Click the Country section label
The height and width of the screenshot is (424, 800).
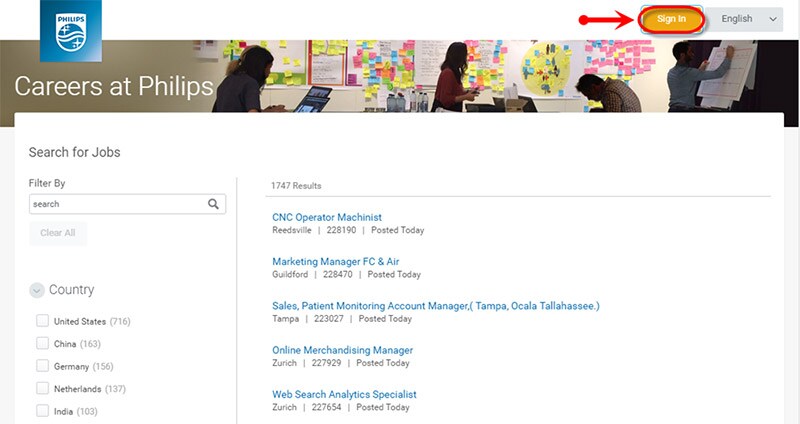click(71, 290)
